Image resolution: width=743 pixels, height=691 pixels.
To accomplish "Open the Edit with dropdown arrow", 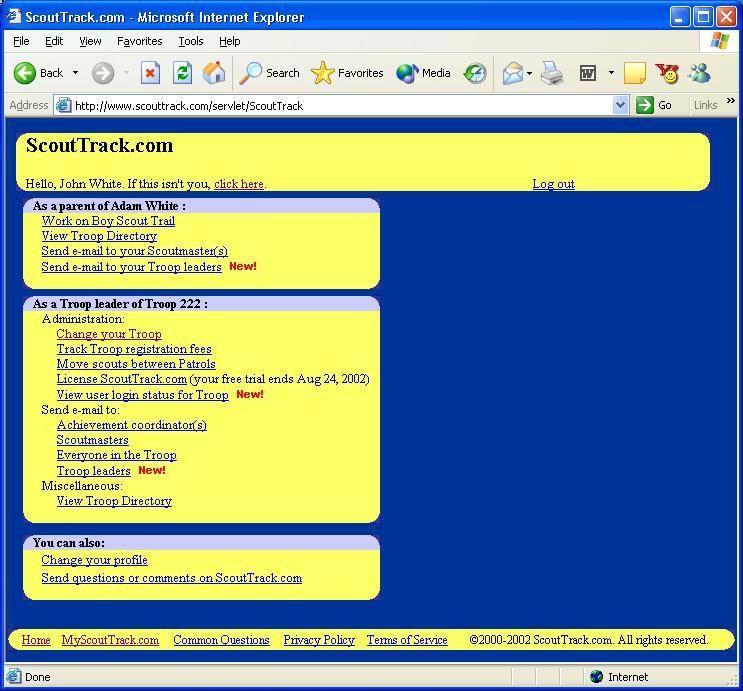I will (x=611, y=73).
